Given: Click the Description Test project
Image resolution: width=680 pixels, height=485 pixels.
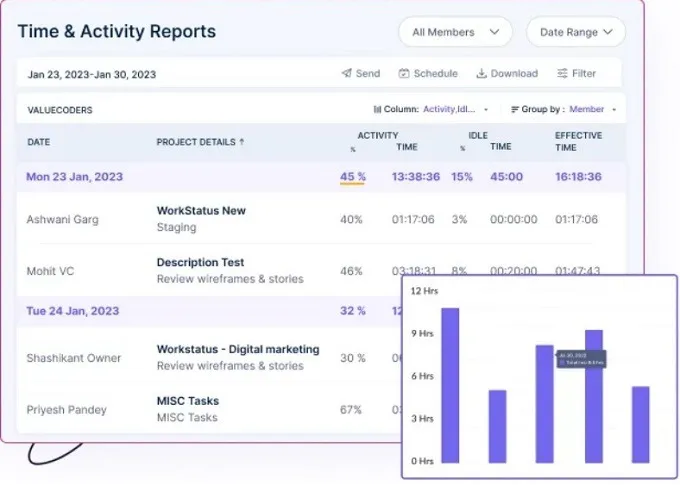Looking at the screenshot, I should tap(200, 263).
